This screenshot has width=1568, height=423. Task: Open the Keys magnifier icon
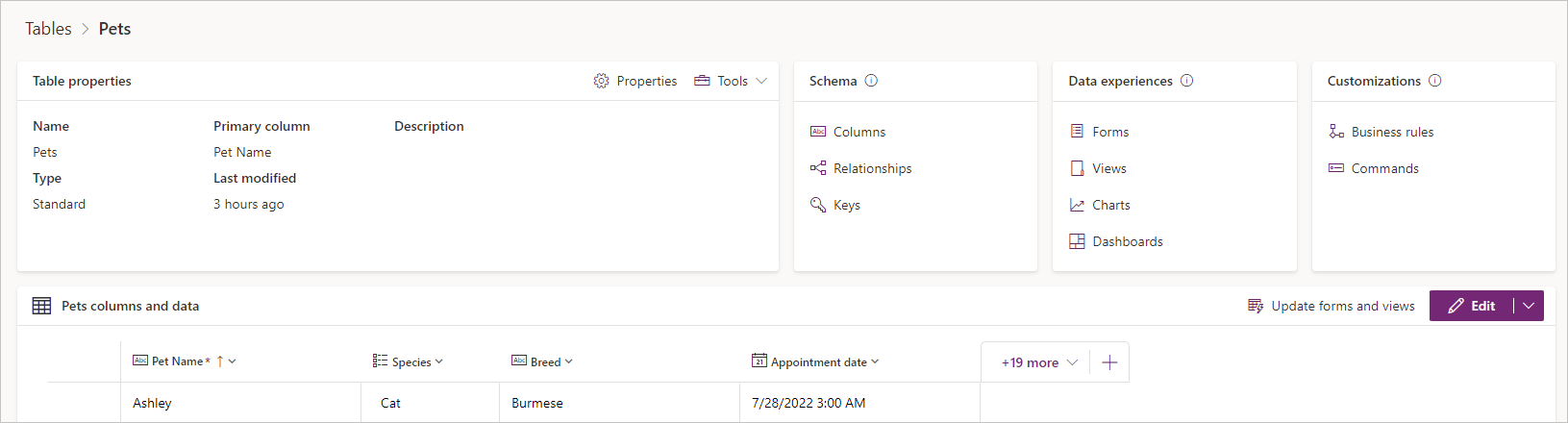tap(818, 205)
